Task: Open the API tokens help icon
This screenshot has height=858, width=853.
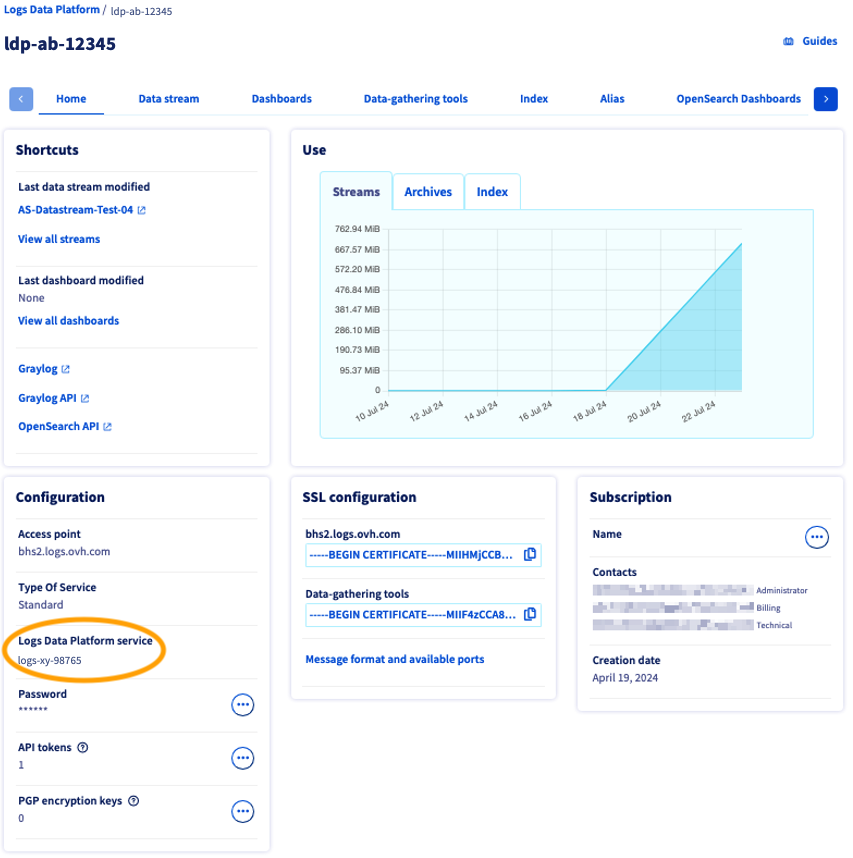Action: click(82, 747)
